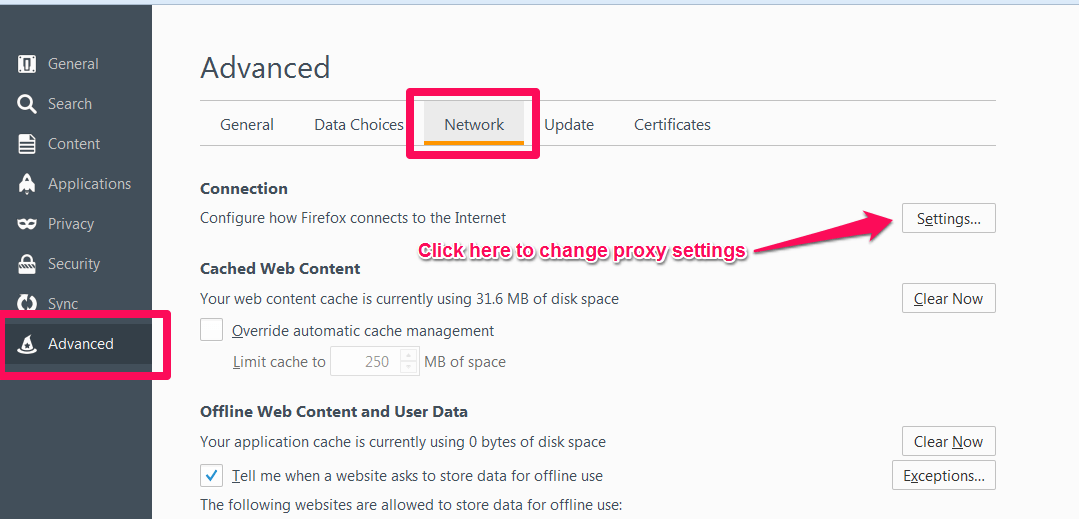Switch to the Data Choices tab
Screen dimensions: 1079x519
point(359,125)
